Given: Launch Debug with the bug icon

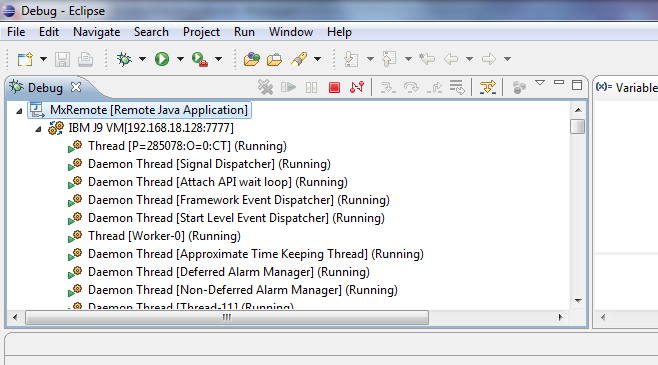Looking at the screenshot, I should coord(124,59).
